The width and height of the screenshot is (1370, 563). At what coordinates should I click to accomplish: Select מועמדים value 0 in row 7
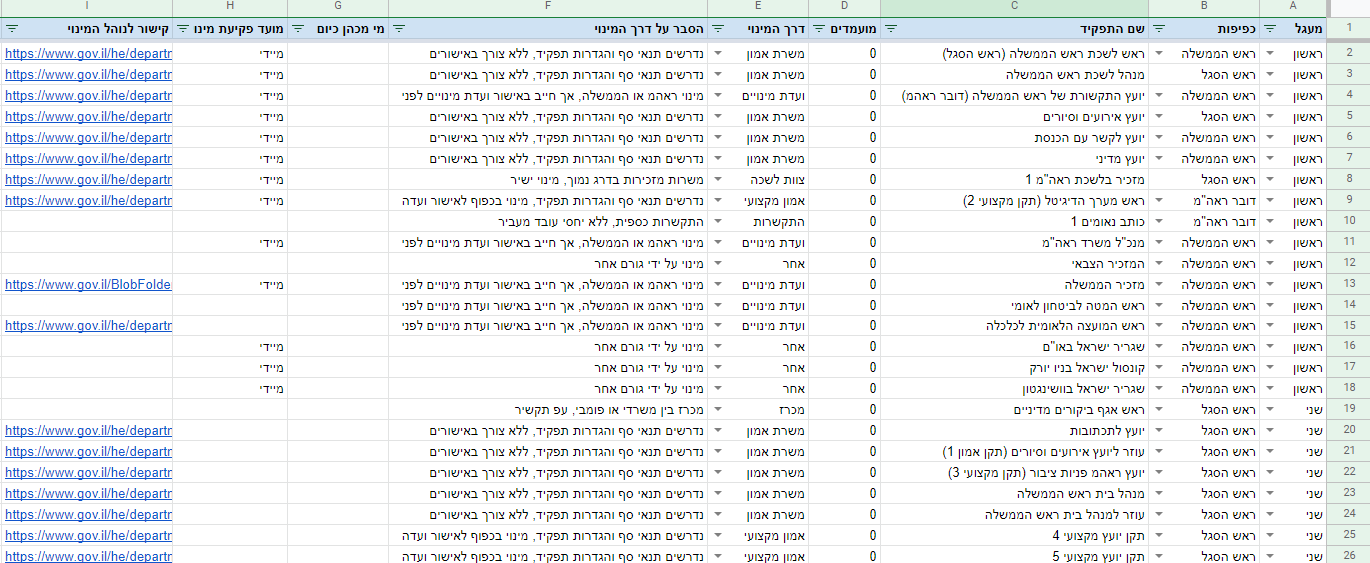click(845, 158)
